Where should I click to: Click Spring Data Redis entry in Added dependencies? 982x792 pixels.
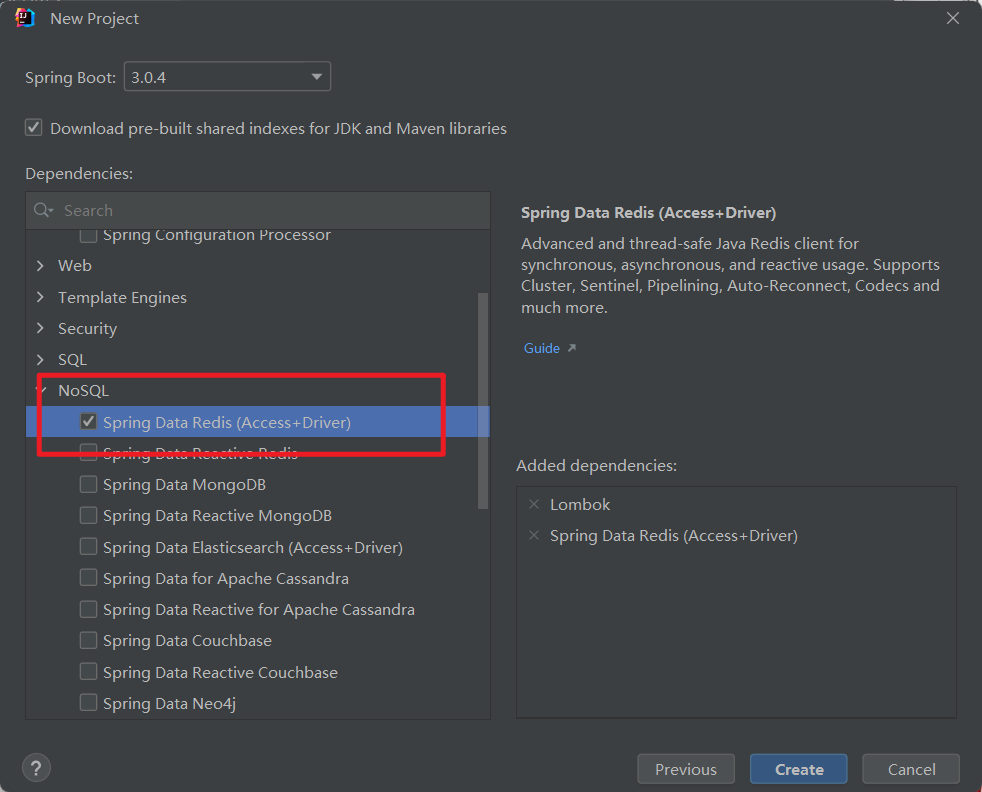point(674,536)
